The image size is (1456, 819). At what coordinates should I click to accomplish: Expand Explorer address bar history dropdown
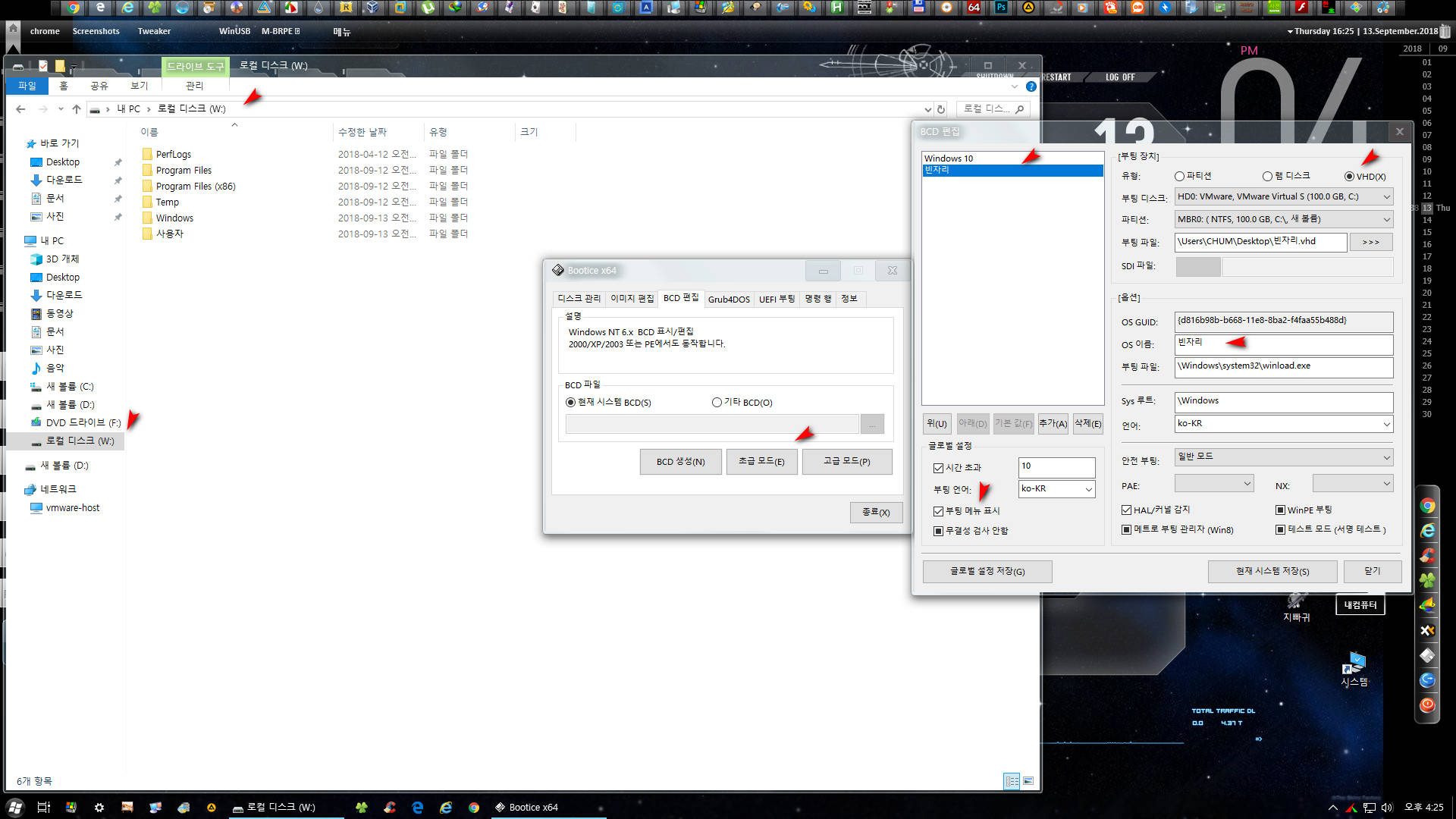(x=927, y=109)
